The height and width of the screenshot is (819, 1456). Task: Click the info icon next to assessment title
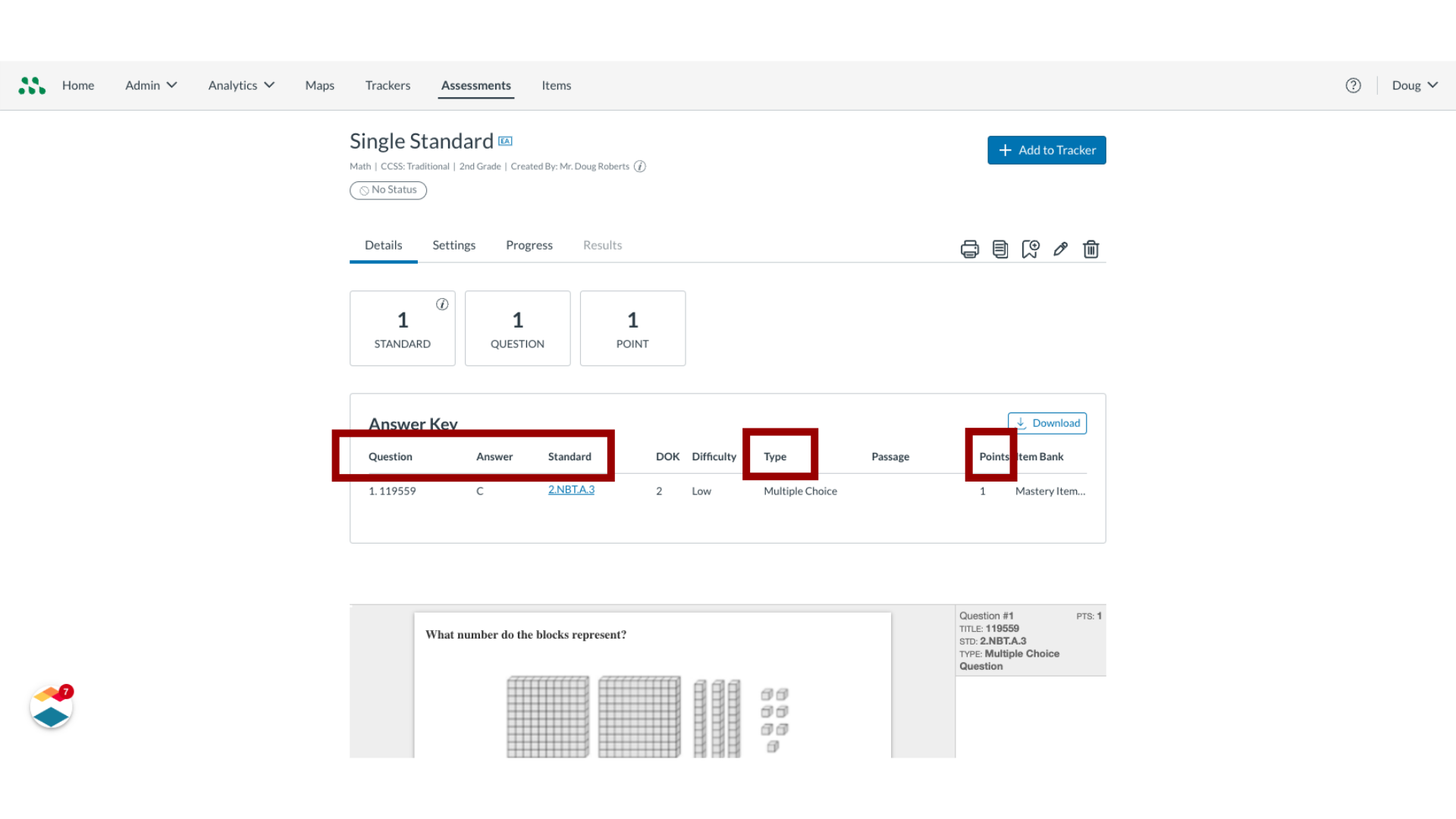(640, 166)
